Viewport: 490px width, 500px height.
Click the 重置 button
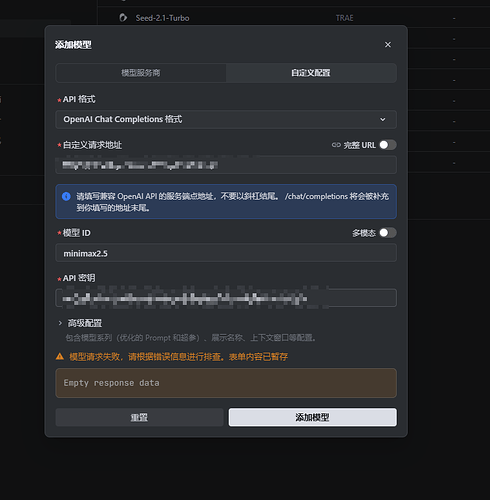(139, 417)
